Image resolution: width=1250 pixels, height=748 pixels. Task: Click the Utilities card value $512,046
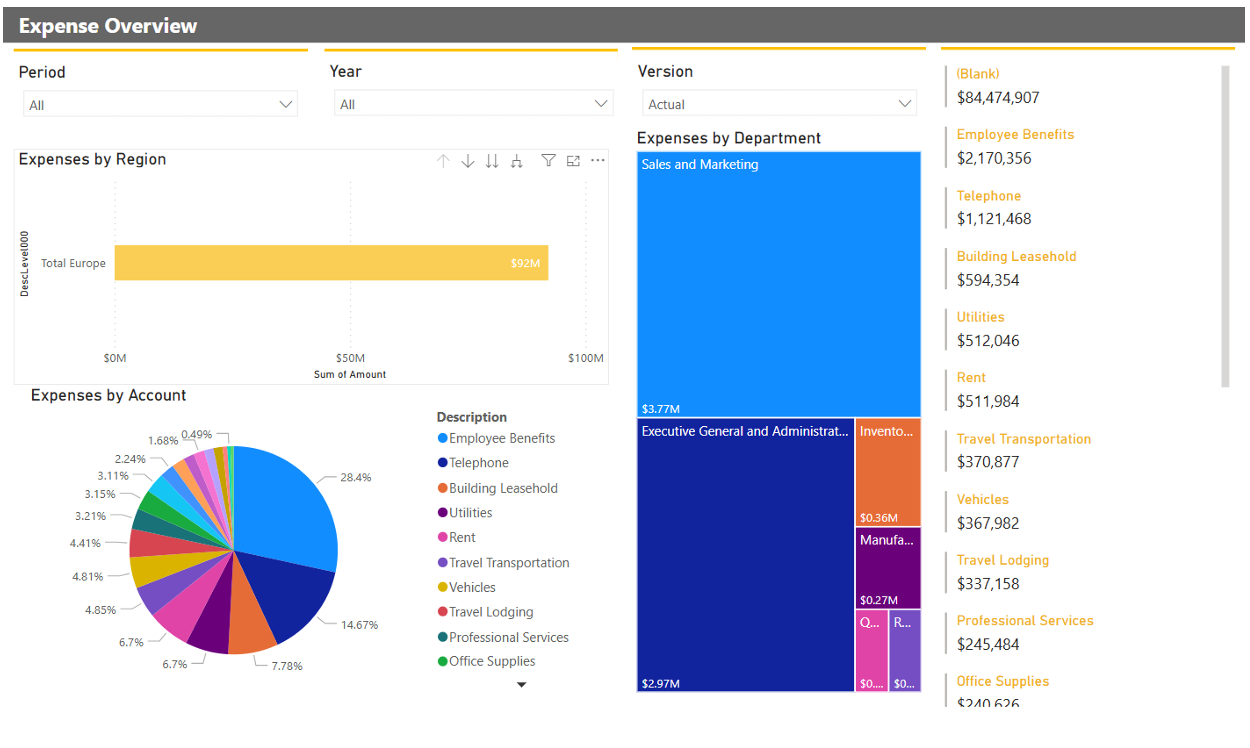coord(988,341)
